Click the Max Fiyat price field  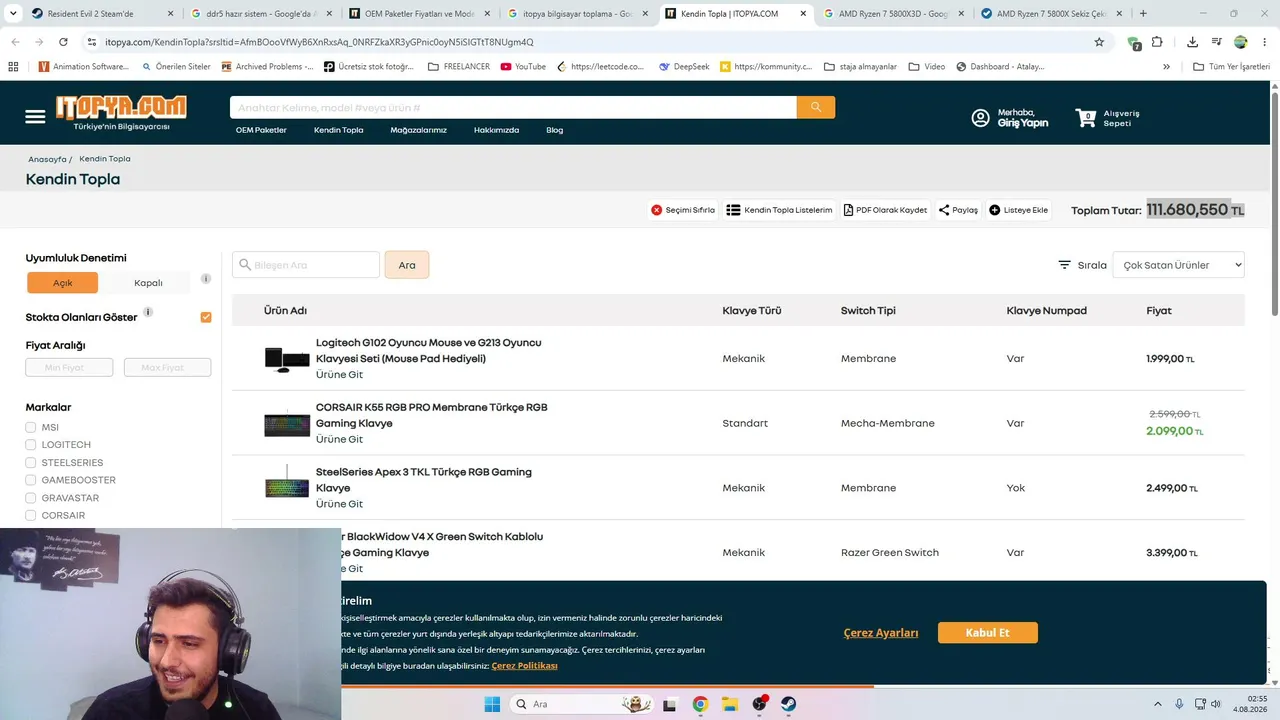pyautogui.click(x=167, y=367)
